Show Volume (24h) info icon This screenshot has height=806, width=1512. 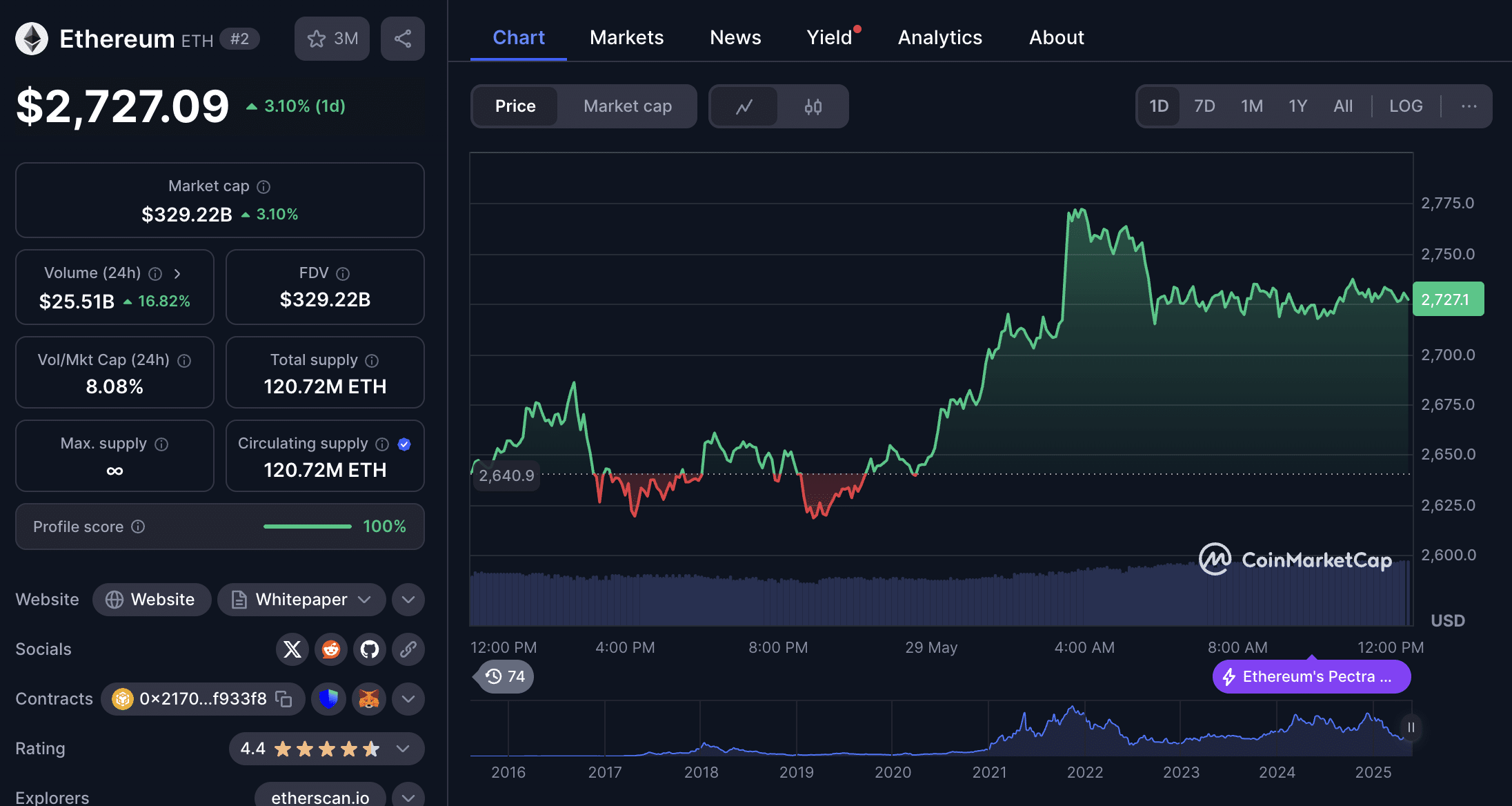coord(155,273)
